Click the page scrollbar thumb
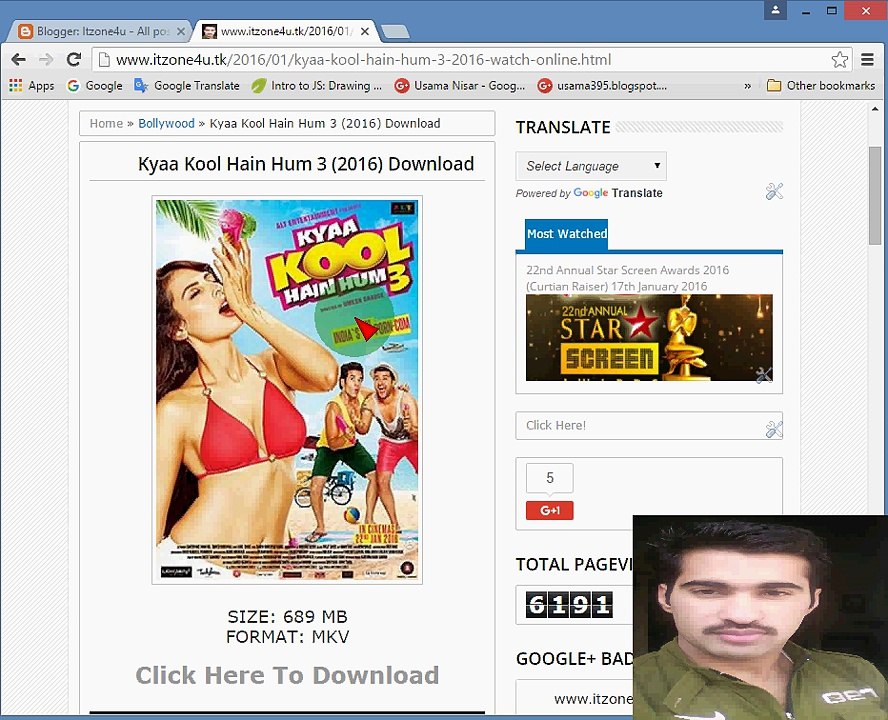This screenshot has height=720, width=888. tap(875, 195)
